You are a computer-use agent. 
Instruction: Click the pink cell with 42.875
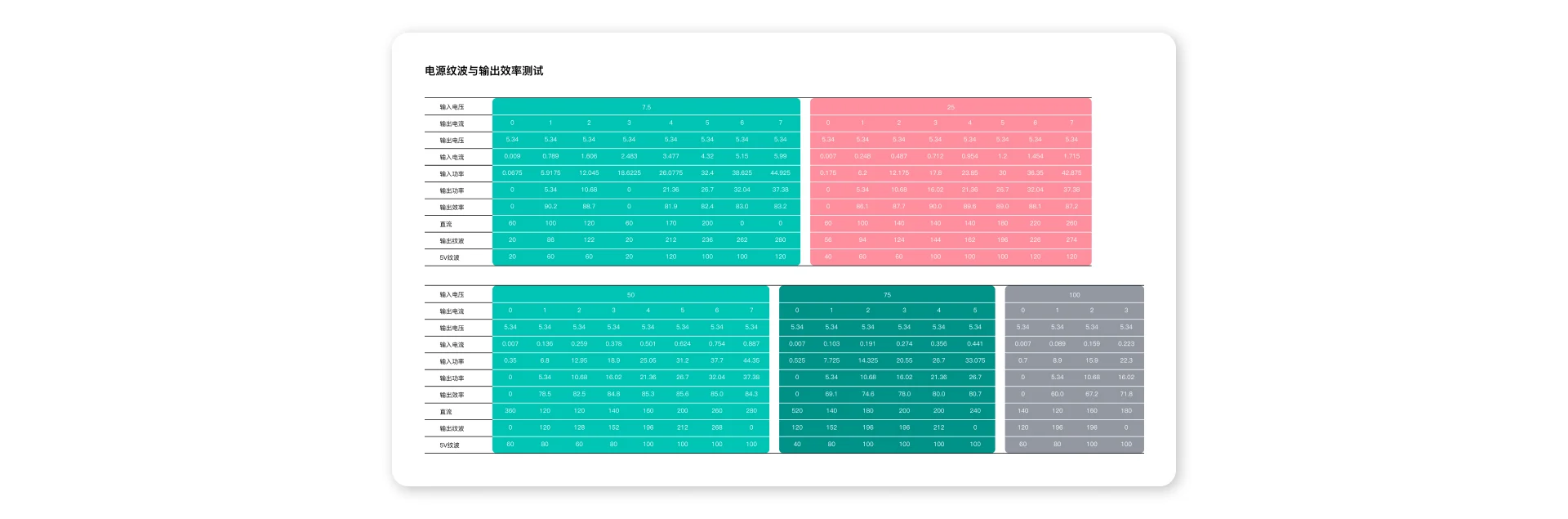click(x=1071, y=173)
